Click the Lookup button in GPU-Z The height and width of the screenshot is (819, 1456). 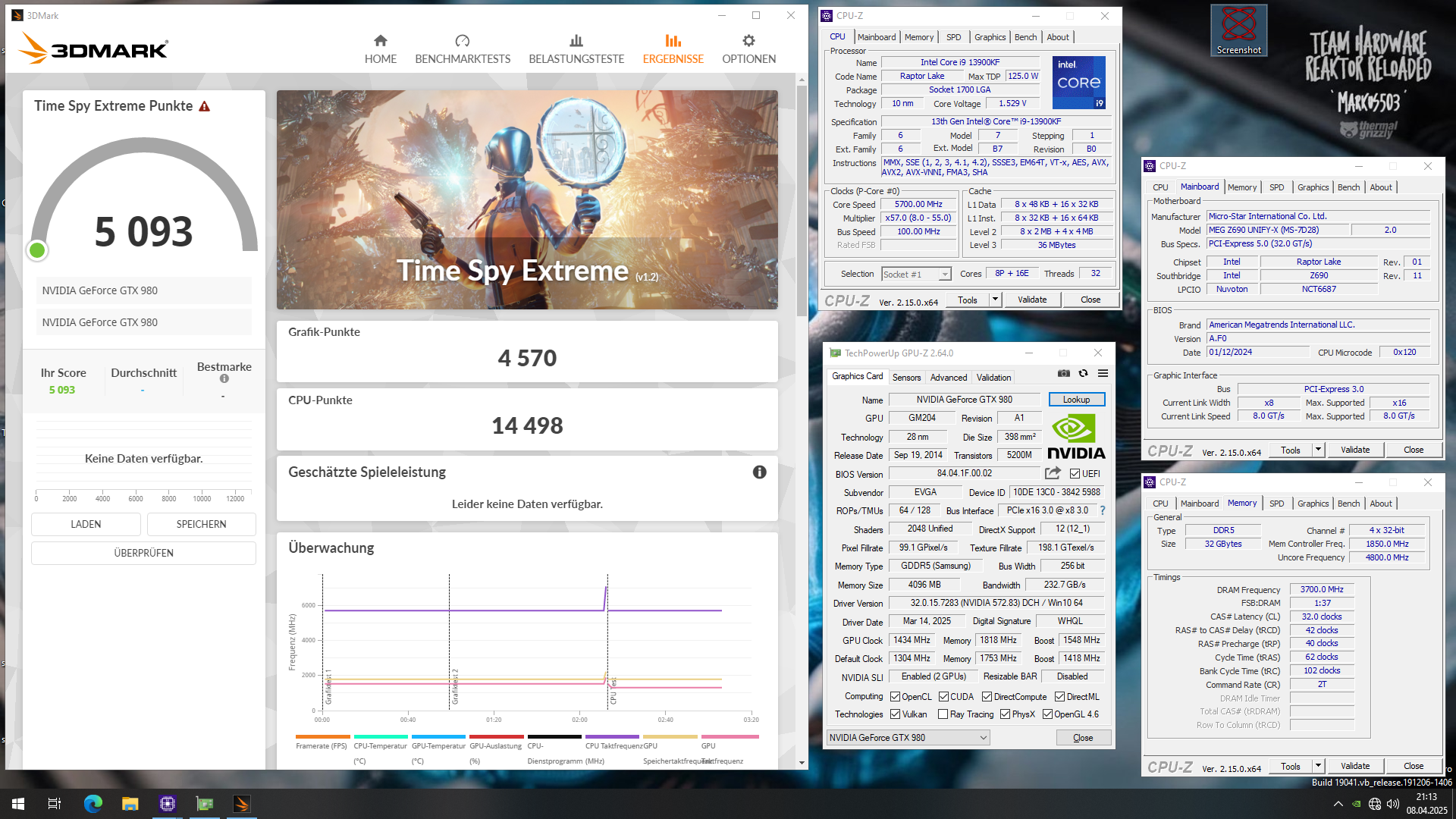coord(1076,400)
